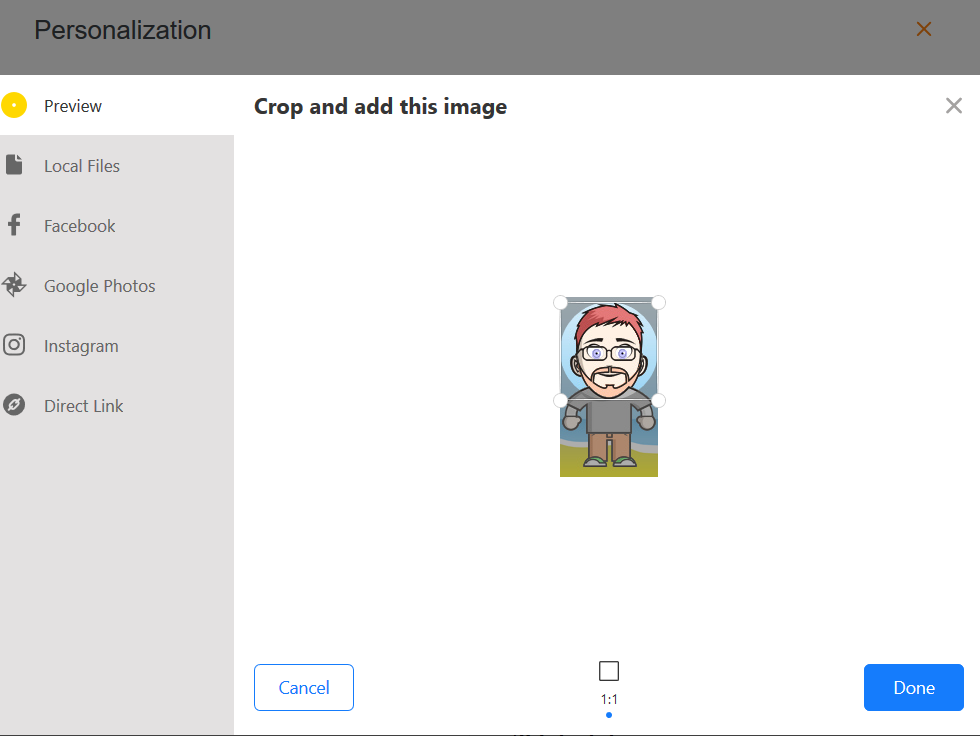
Task: Click the cartoon avatar's brown pants
Action: 609,446
